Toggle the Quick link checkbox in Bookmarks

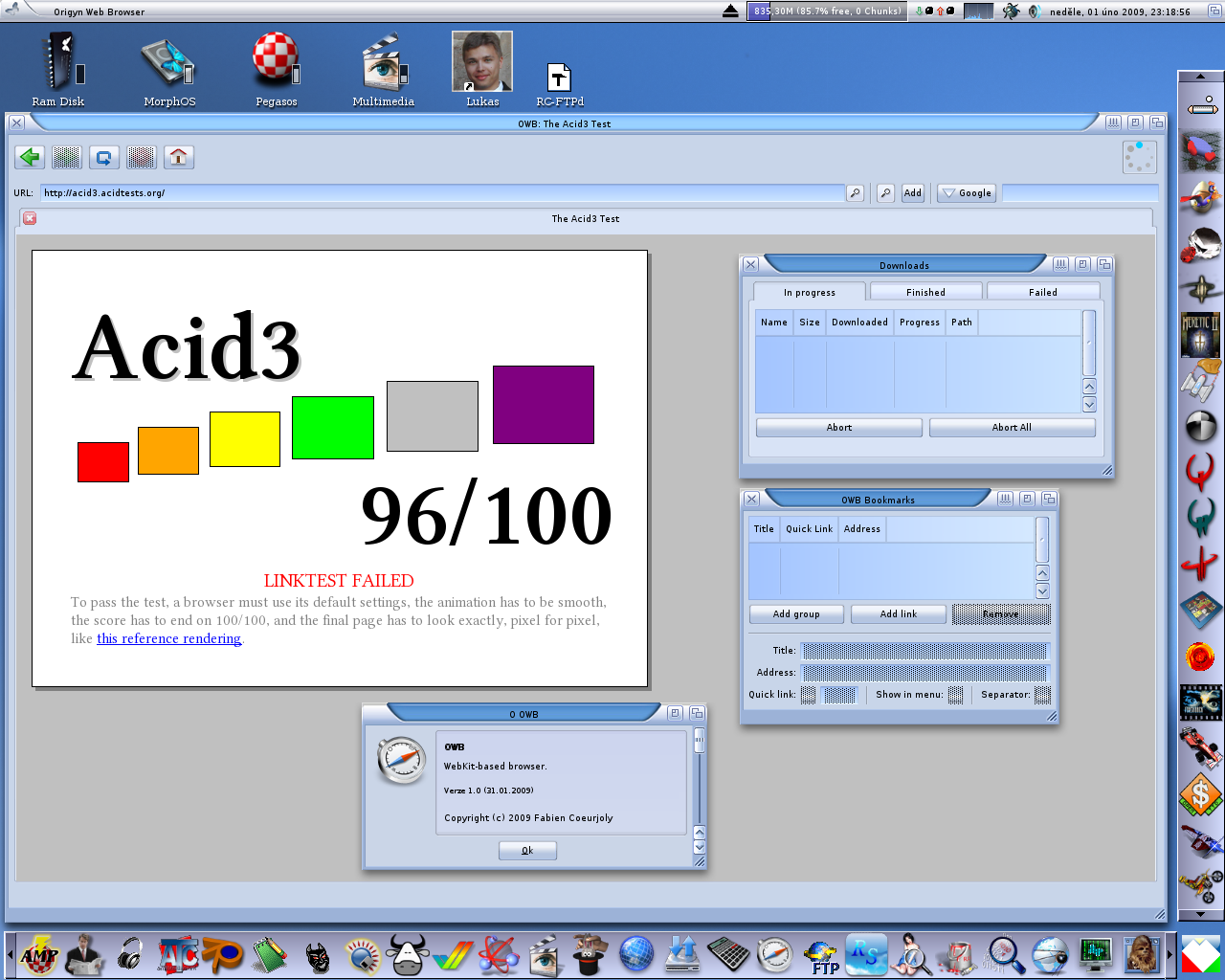[809, 695]
